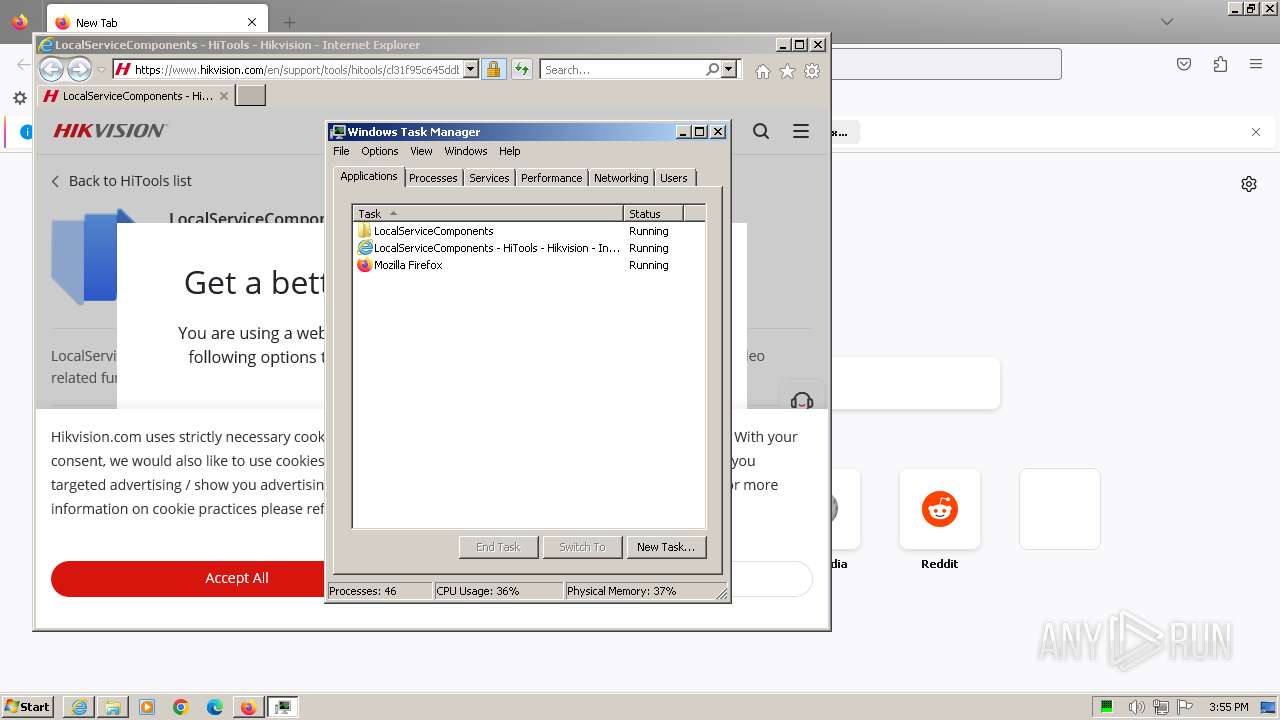Switch to Networking tab

pyautogui.click(x=621, y=178)
